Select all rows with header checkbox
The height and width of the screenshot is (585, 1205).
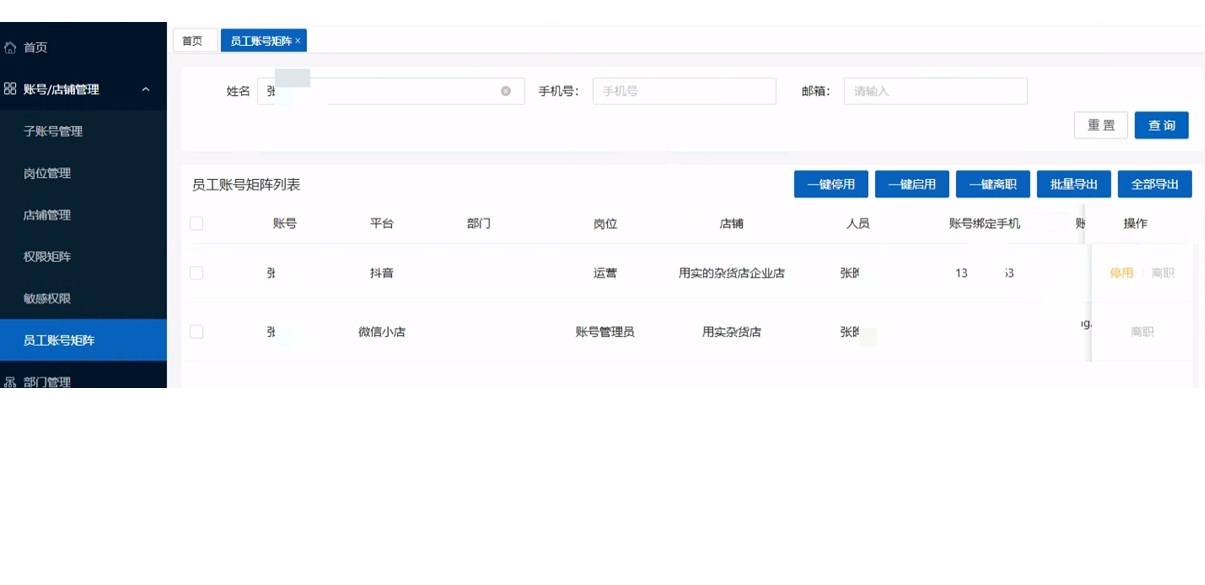pyautogui.click(x=196, y=224)
